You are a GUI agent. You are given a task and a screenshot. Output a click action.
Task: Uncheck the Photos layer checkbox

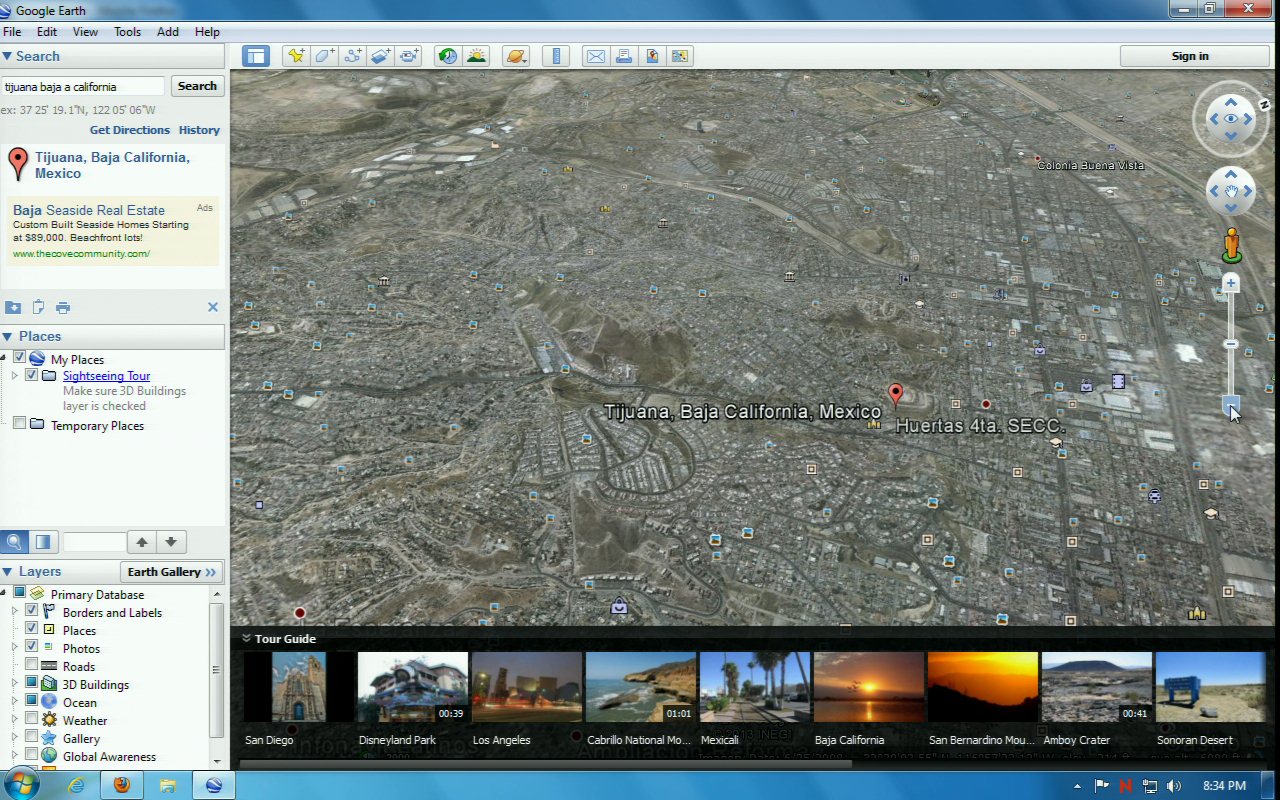tap(32, 648)
